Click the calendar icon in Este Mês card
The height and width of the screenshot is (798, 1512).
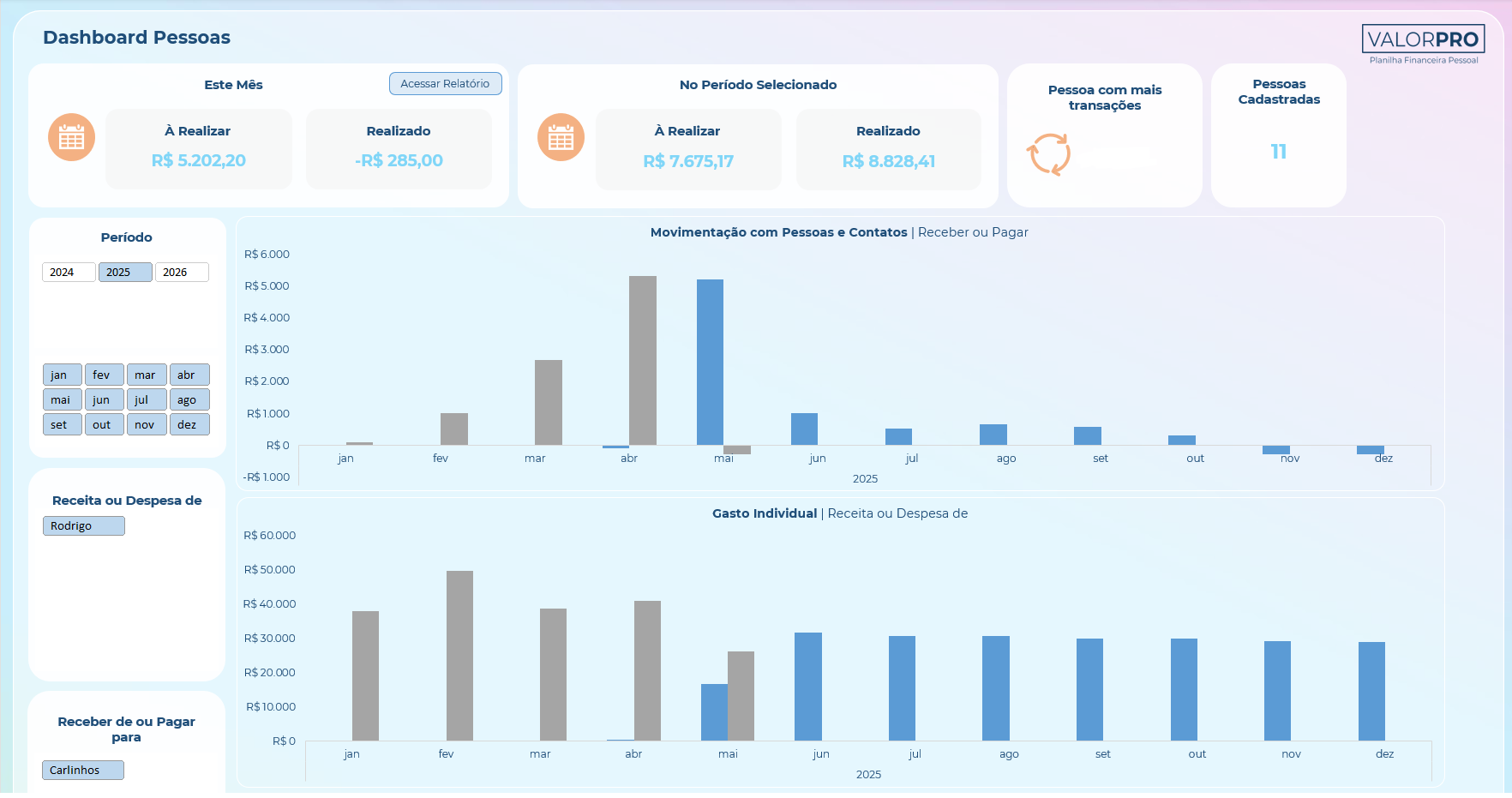[x=71, y=137]
